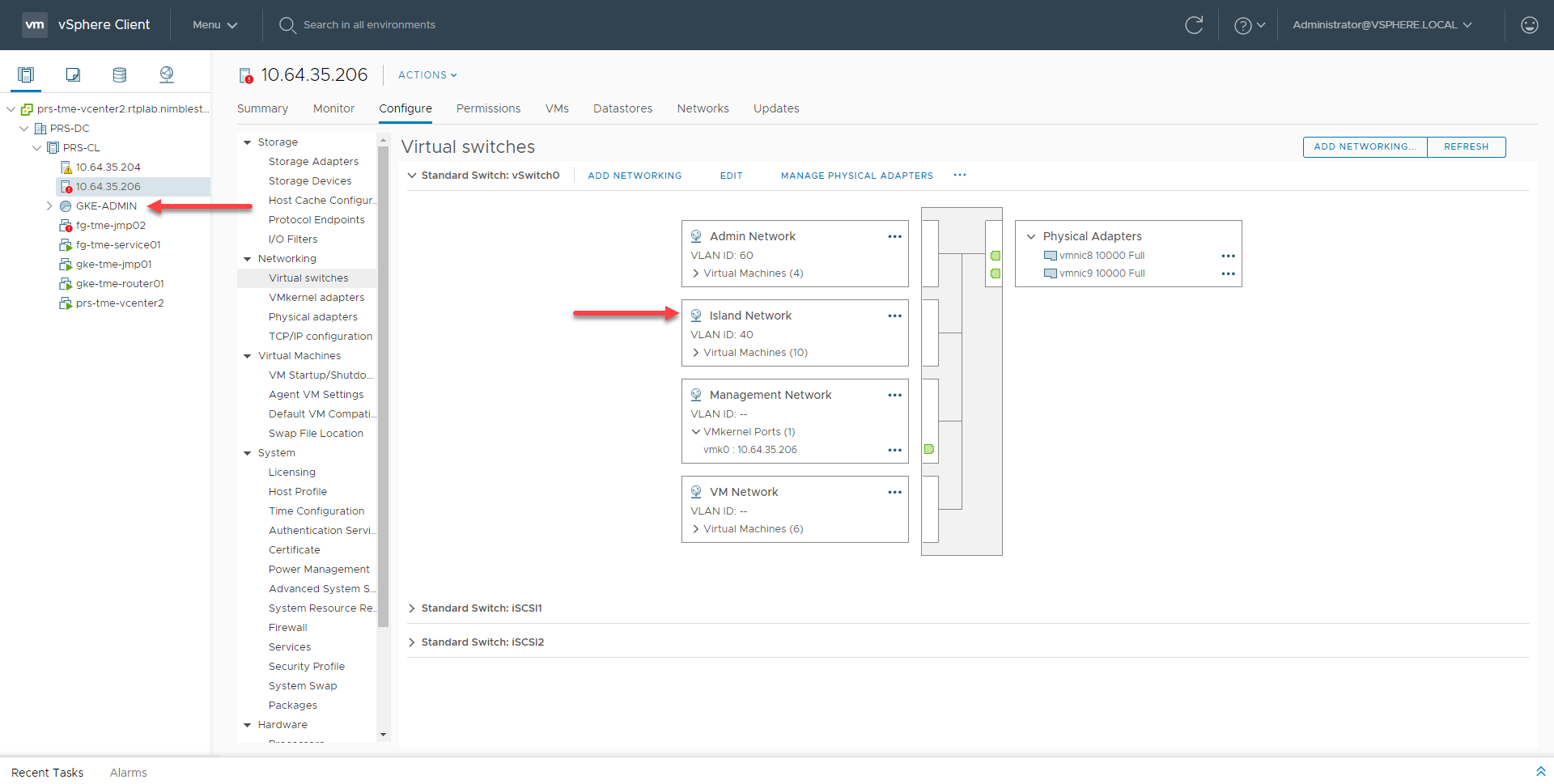The width and height of the screenshot is (1554, 784).
Task: Open Management Network port group options ellipsis
Action: click(894, 395)
